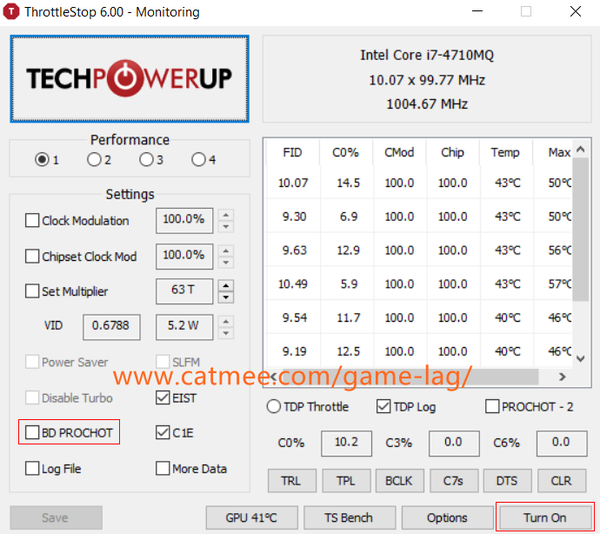
Task: Open the Options button
Action: (447, 518)
